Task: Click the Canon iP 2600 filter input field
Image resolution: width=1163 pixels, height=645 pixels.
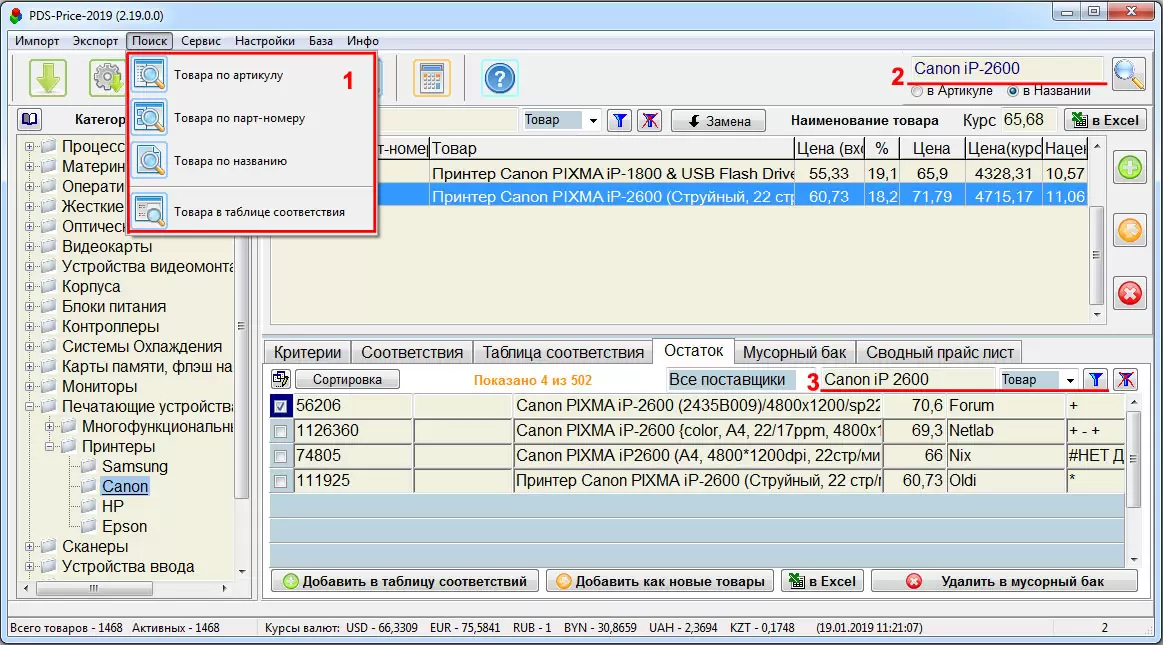Action: click(x=905, y=380)
